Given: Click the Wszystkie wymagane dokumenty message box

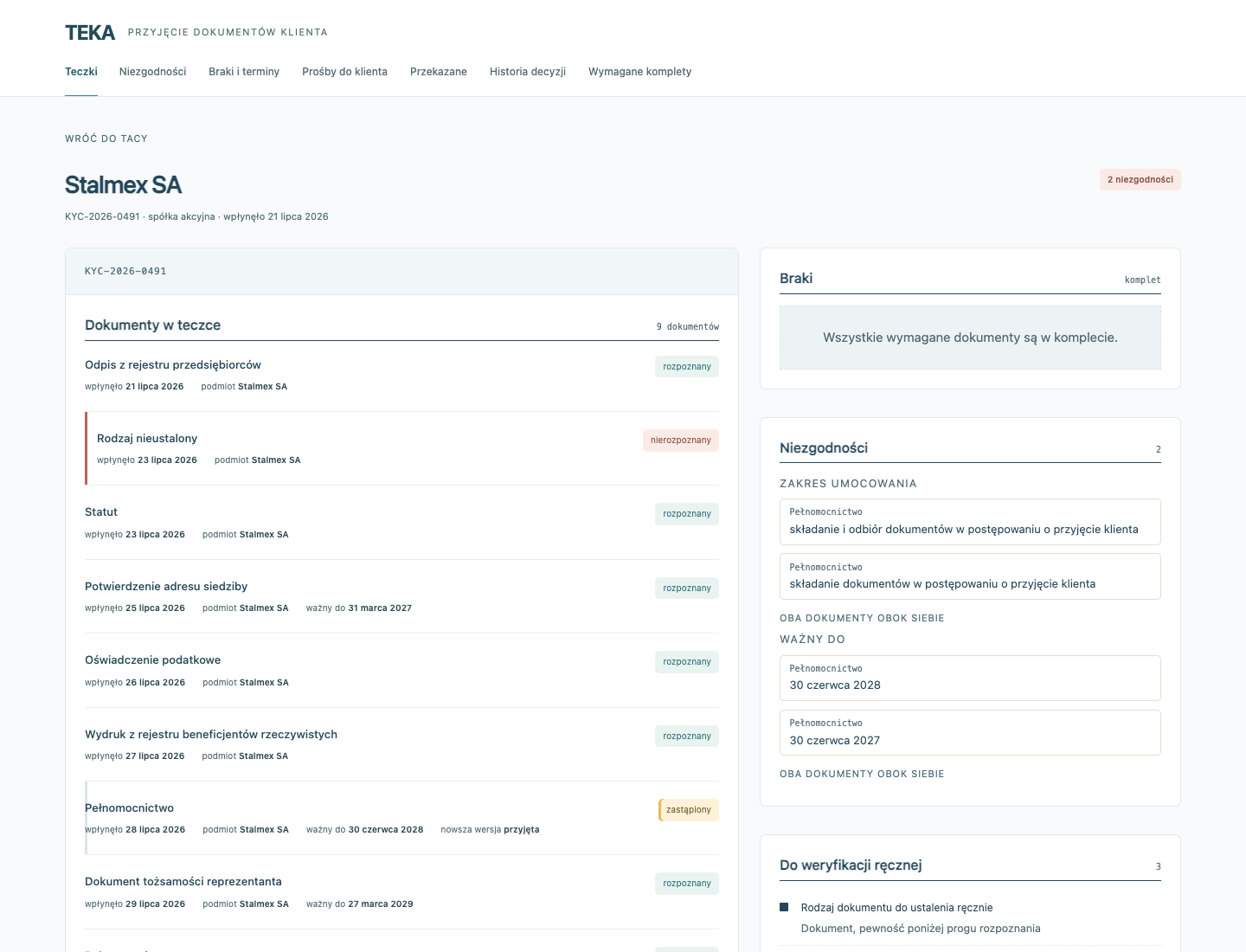Looking at the screenshot, I should 970,338.
